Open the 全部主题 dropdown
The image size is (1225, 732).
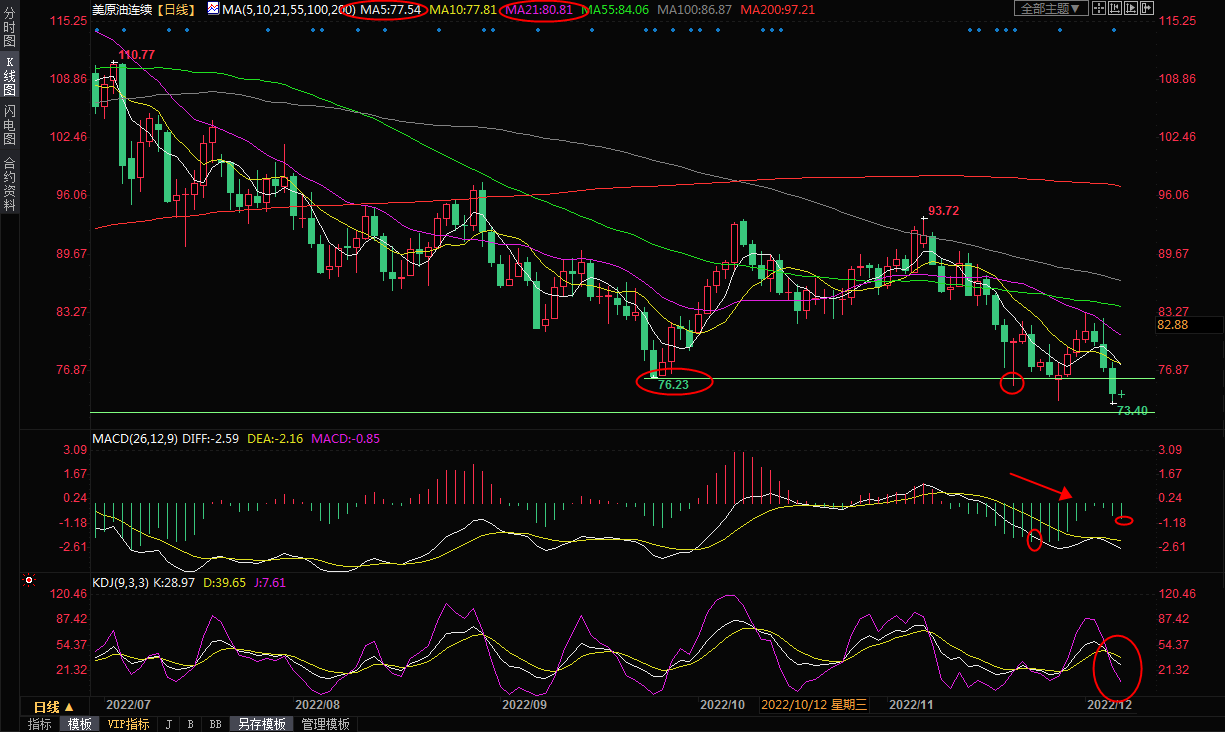1051,8
